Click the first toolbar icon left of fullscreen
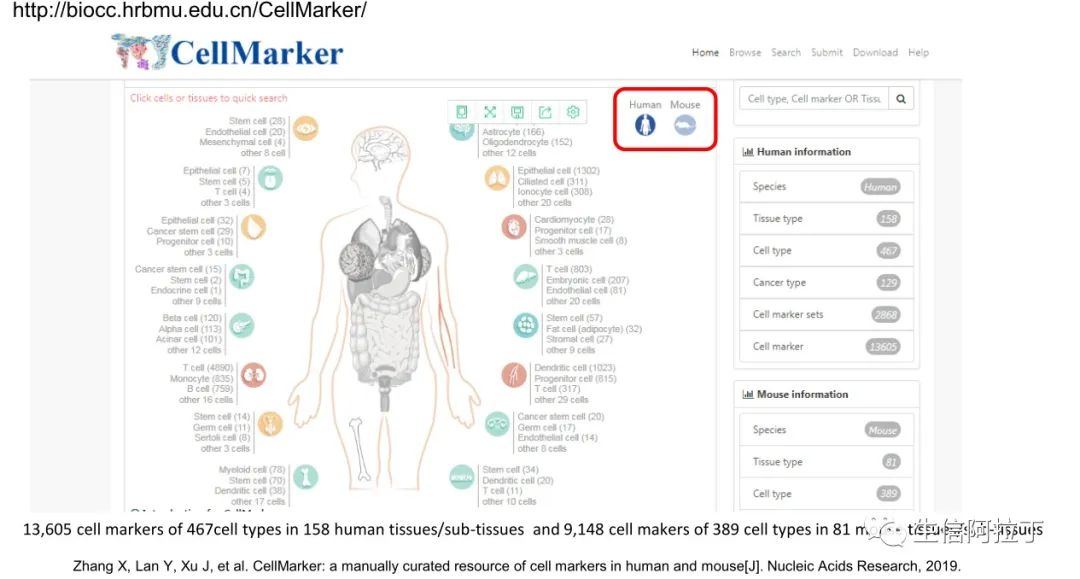The width and height of the screenshot is (1080, 579). pyautogui.click(x=461, y=112)
